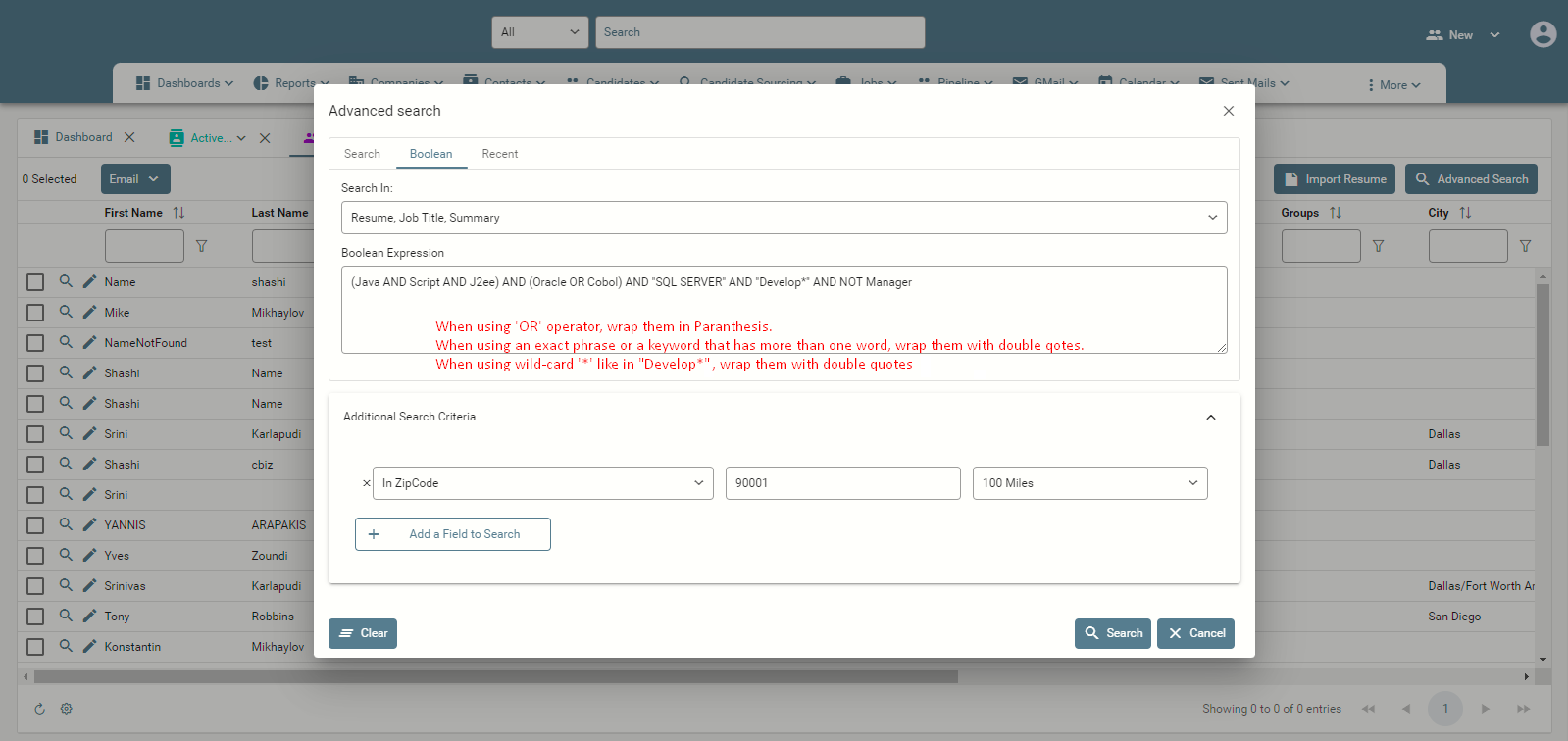
Task: Tick the checkbox for NameNotFound row
Action: click(35, 343)
